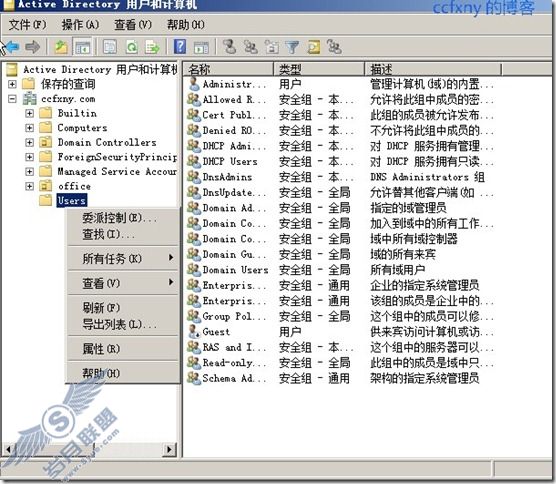
Task: Click the RAS and IAS group icon
Action: [194, 347]
